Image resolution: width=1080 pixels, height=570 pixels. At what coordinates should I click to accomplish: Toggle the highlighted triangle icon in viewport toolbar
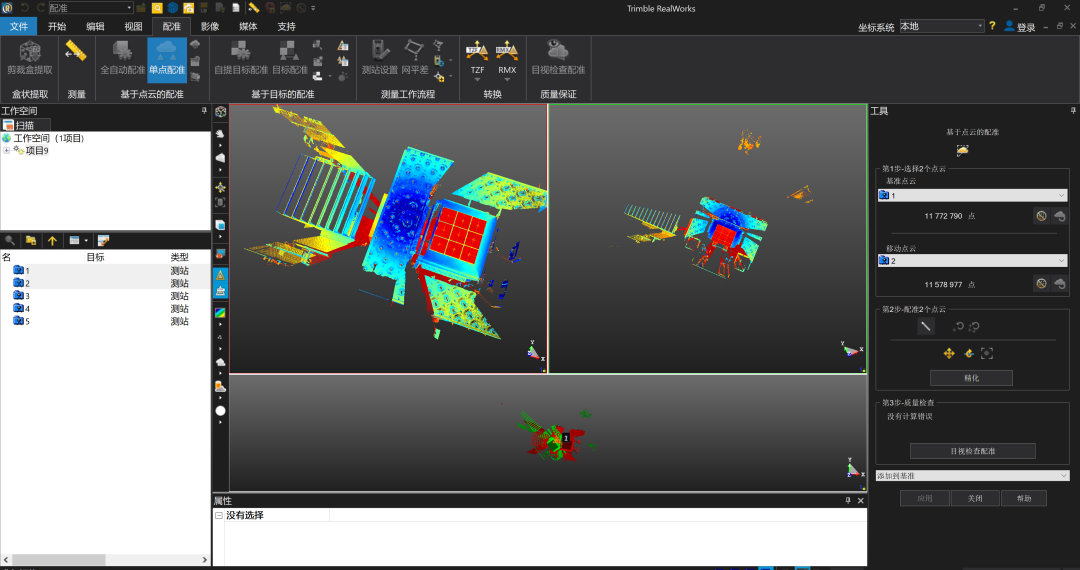click(220, 275)
